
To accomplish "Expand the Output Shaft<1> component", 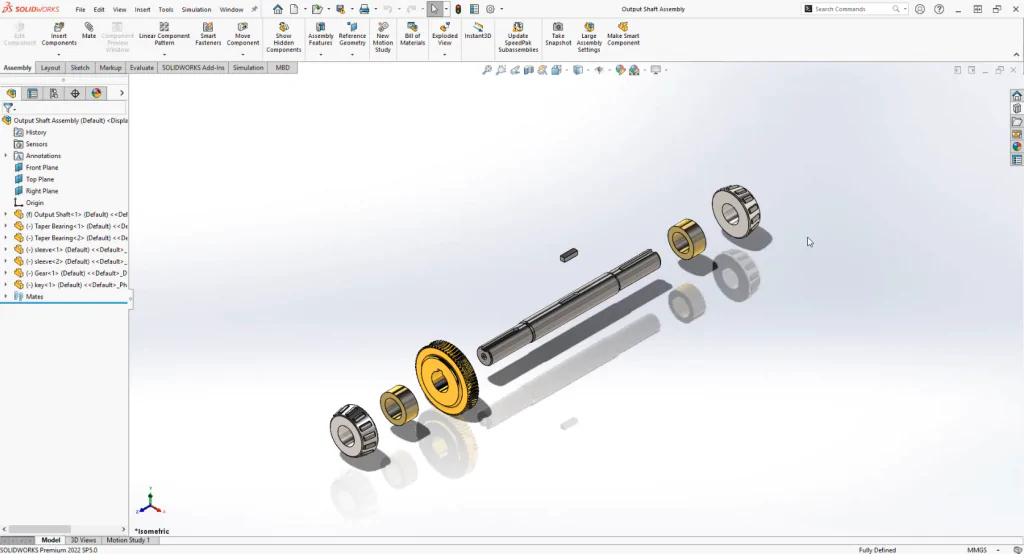I will [6, 214].
